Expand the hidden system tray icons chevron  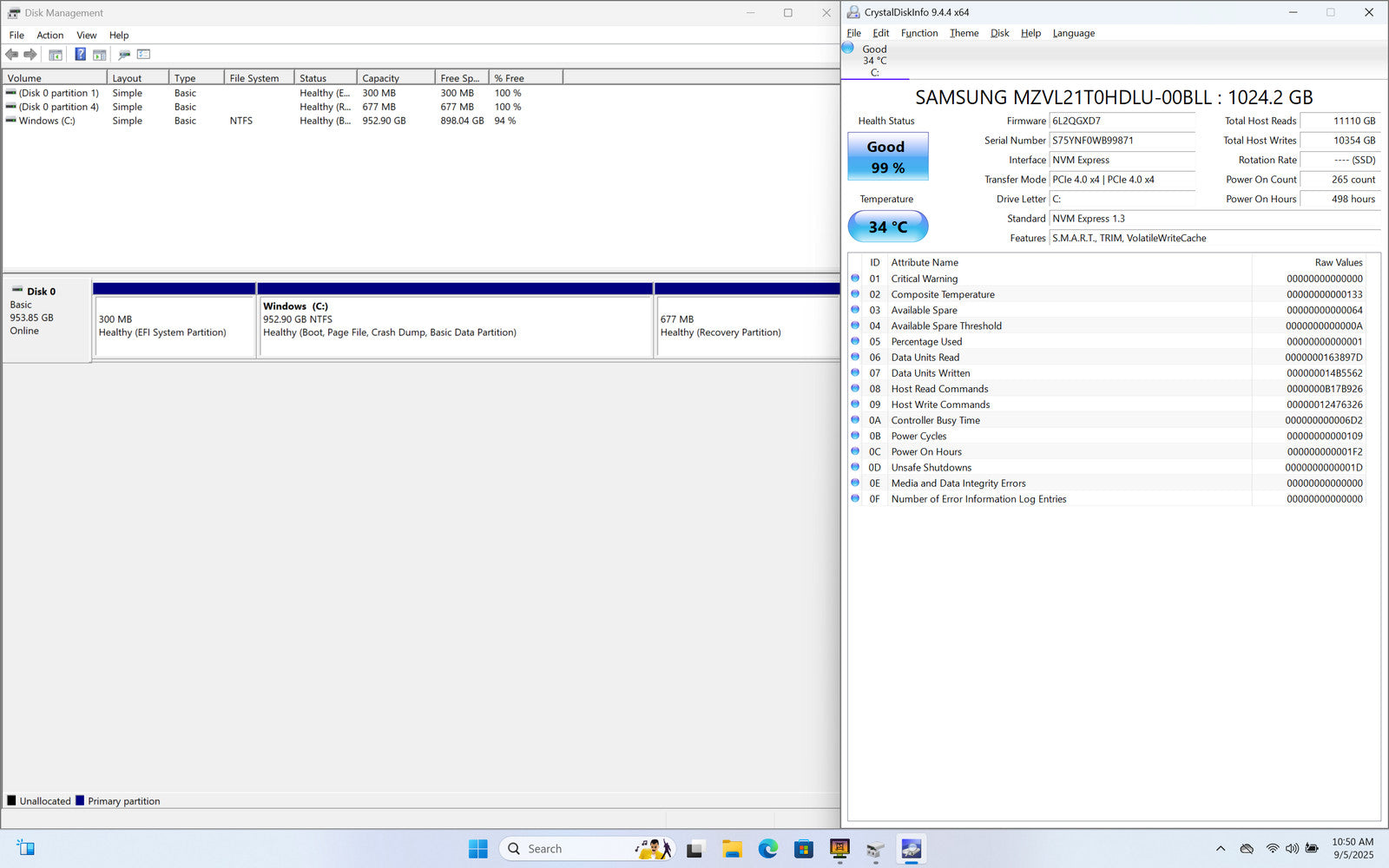coord(1221,849)
